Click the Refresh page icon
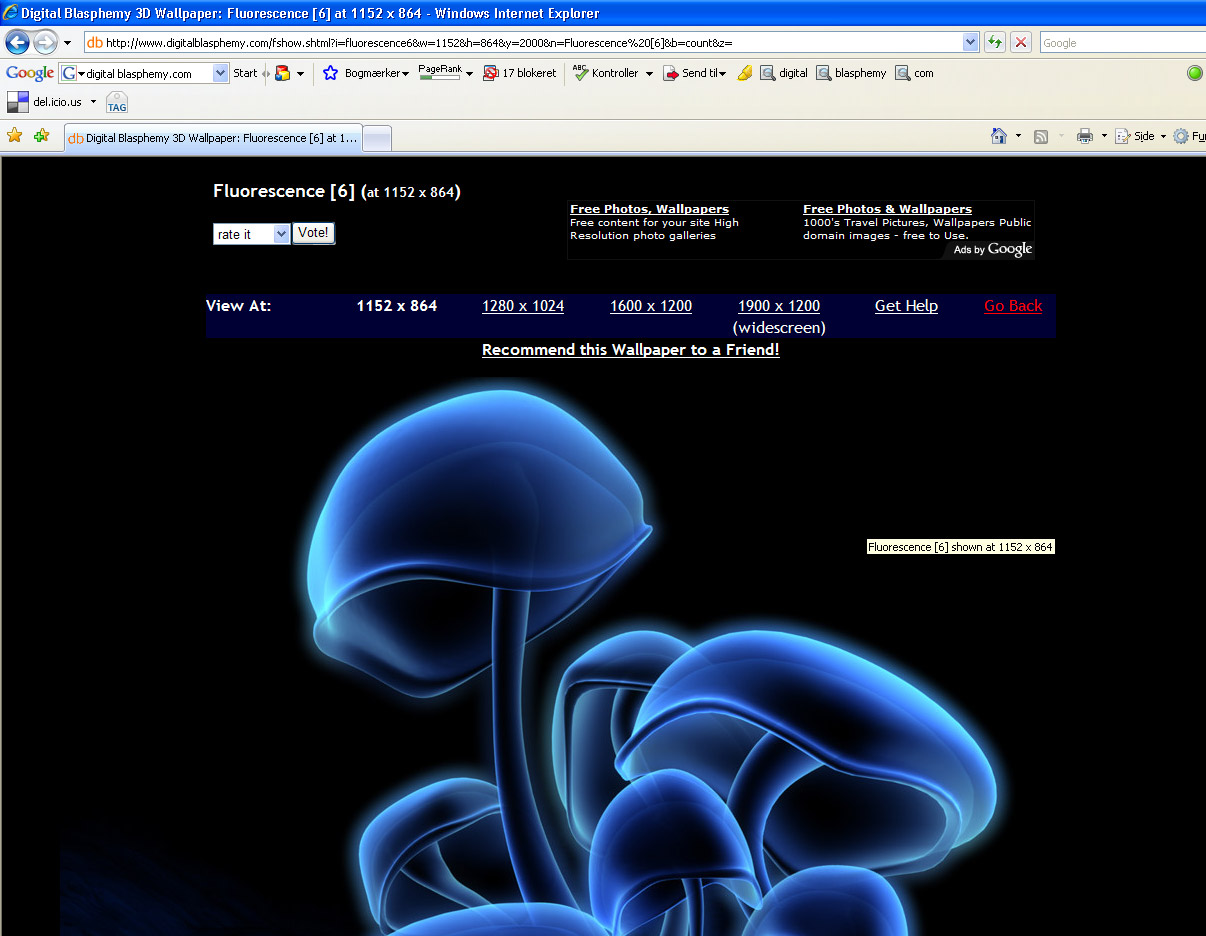Screen dimensions: 1206x936 [994, 42]
